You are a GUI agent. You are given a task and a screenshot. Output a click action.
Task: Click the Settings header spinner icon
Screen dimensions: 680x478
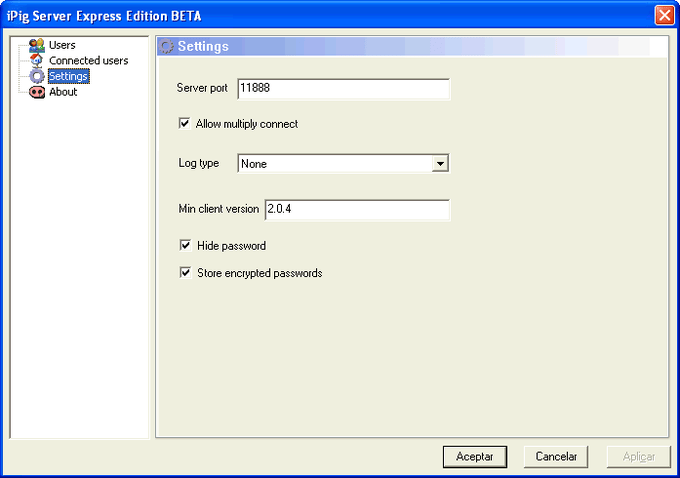pos(166,46)
